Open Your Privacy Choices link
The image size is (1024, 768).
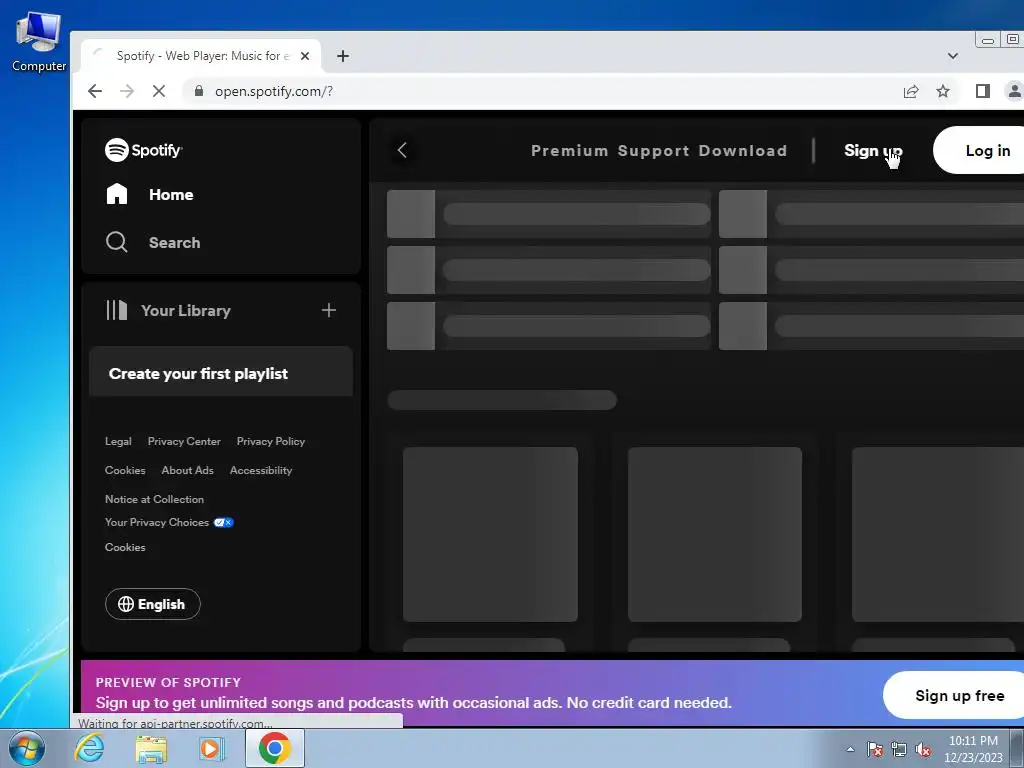[x=157, y=522]
